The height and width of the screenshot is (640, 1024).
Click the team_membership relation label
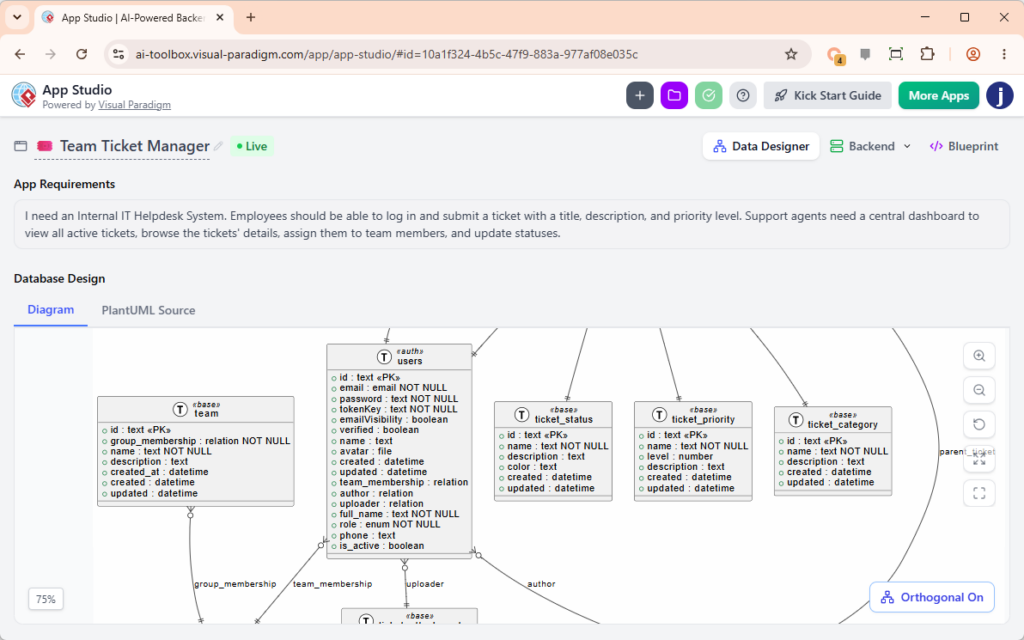[332, 584]
